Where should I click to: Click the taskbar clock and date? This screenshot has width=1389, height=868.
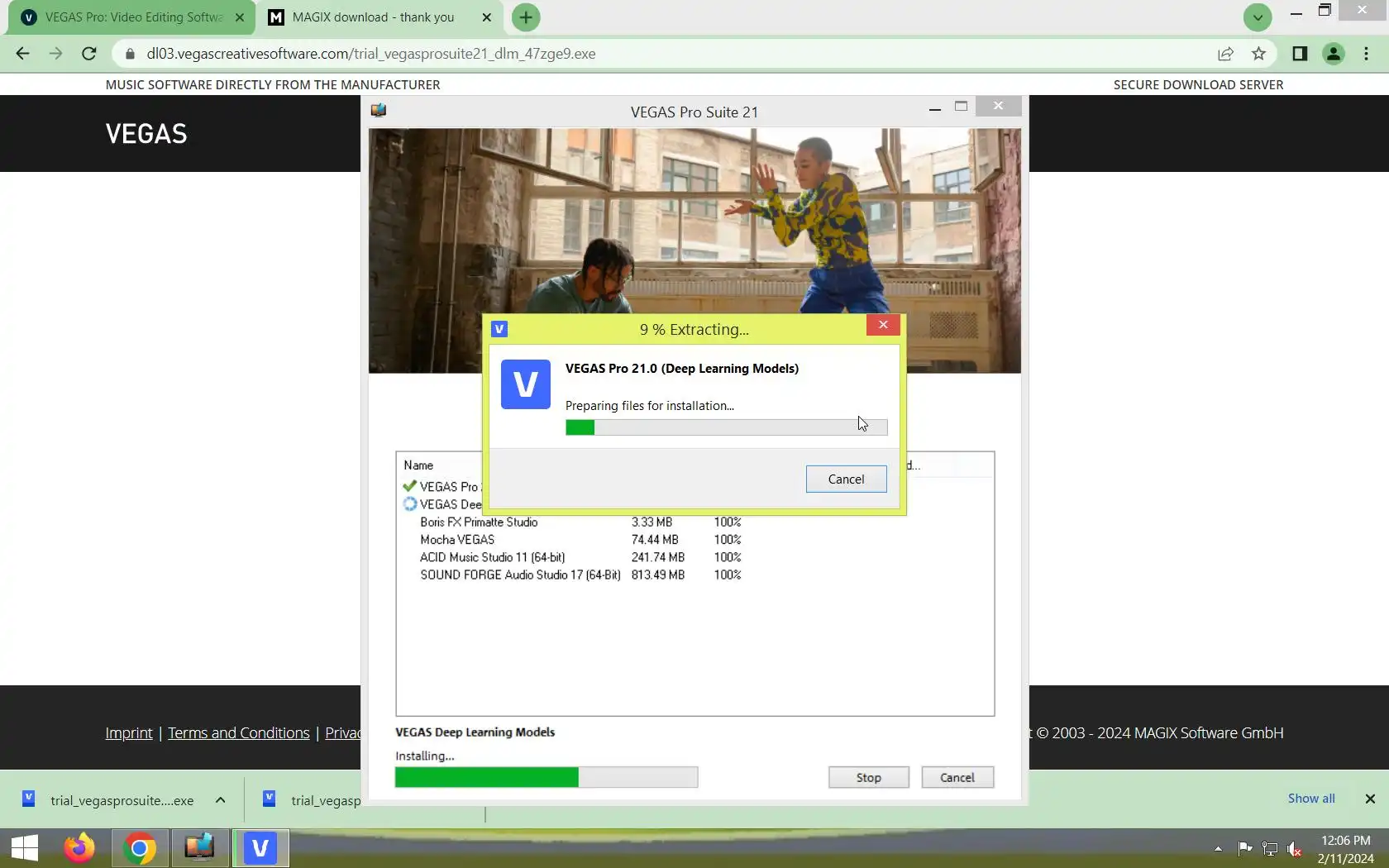pyautogui.click(x=1345, y=849)
